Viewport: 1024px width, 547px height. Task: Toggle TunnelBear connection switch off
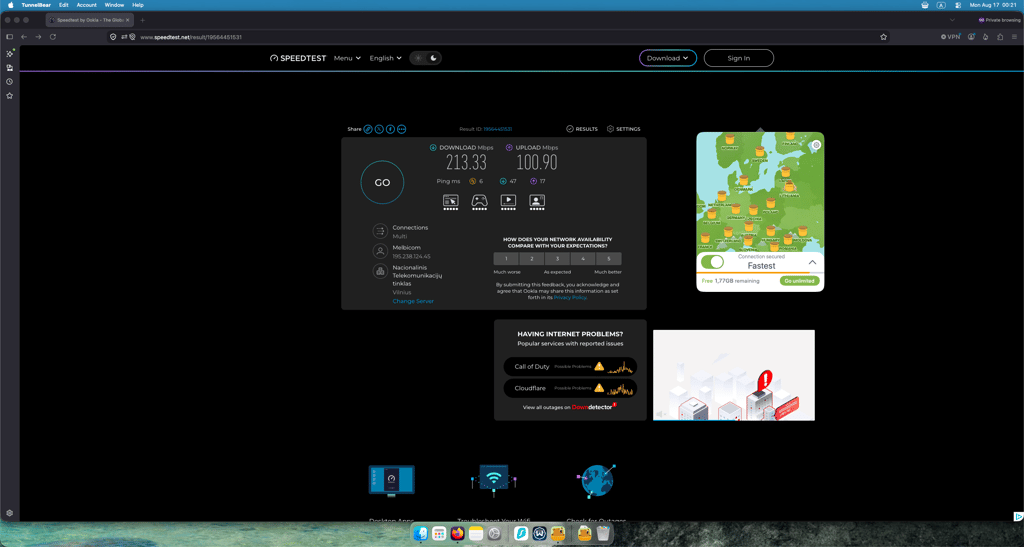(x=712, y=262)
